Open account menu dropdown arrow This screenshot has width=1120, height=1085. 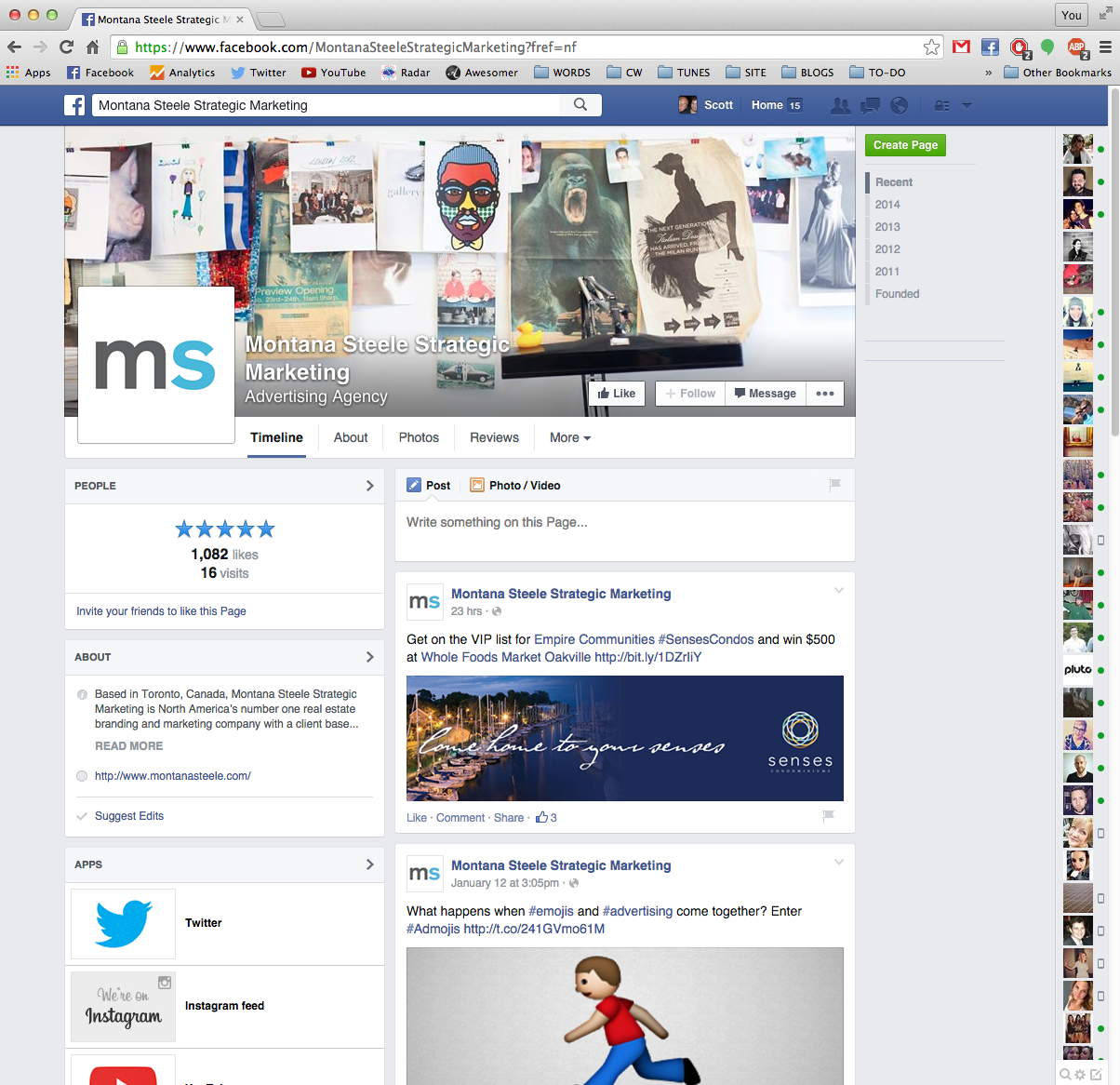click(967, 105)
